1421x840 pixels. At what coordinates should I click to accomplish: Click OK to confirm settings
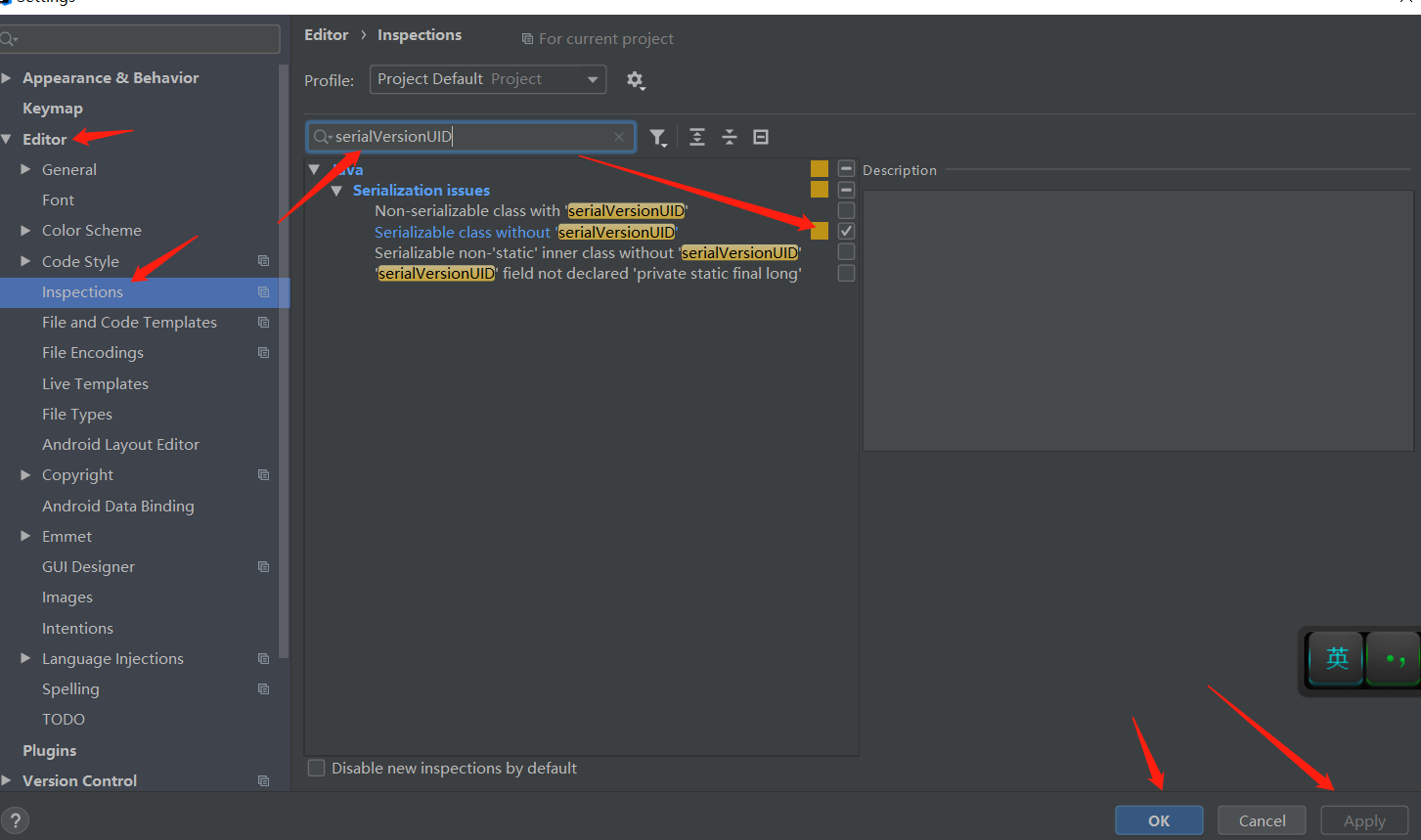(1159, 820)
